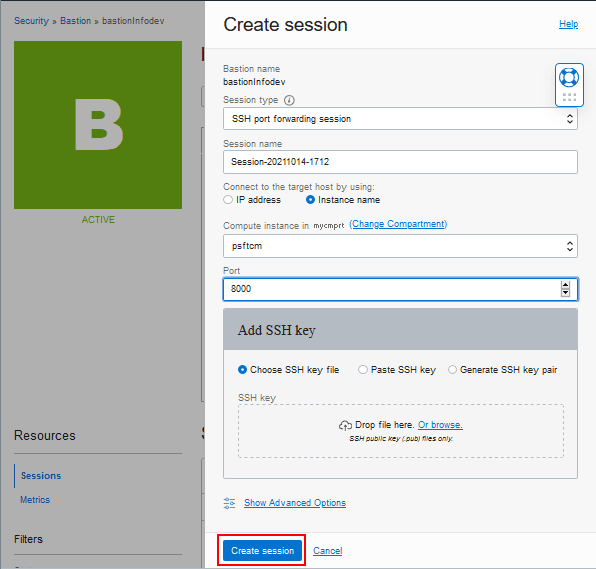Open Sessions under Resources
The image size is (596, 569).
(41, 475)
